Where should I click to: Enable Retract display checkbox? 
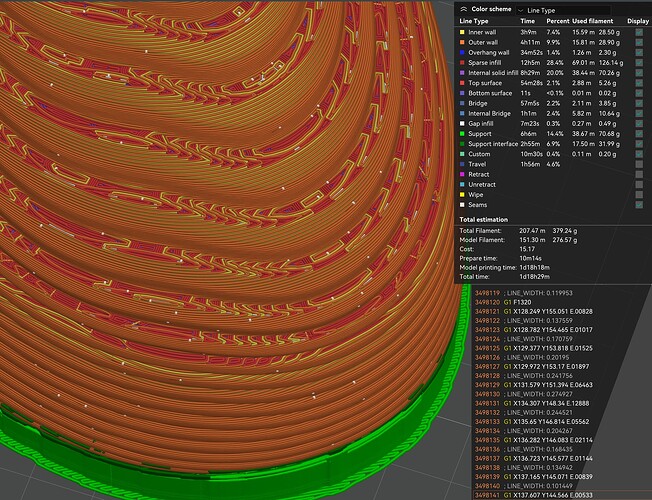pyautogui.click(x=639, y=174)
